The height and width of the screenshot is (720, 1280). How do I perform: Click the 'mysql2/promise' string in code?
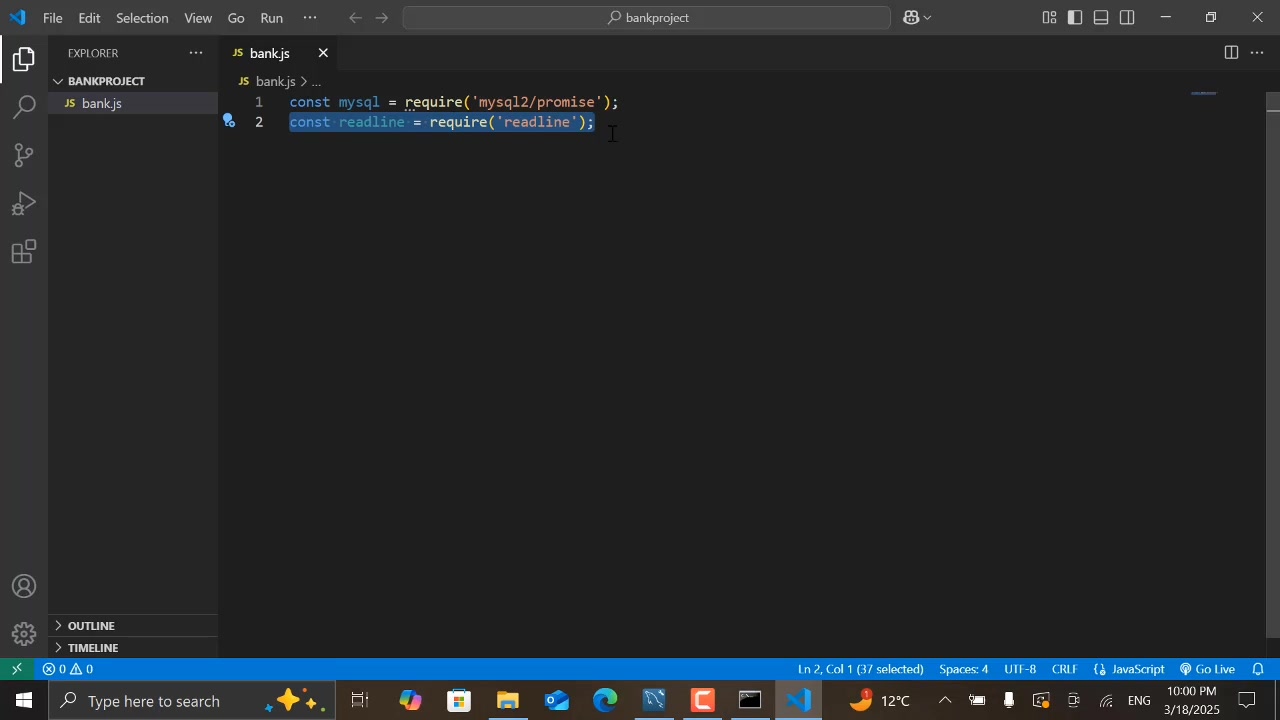[536, 102]
